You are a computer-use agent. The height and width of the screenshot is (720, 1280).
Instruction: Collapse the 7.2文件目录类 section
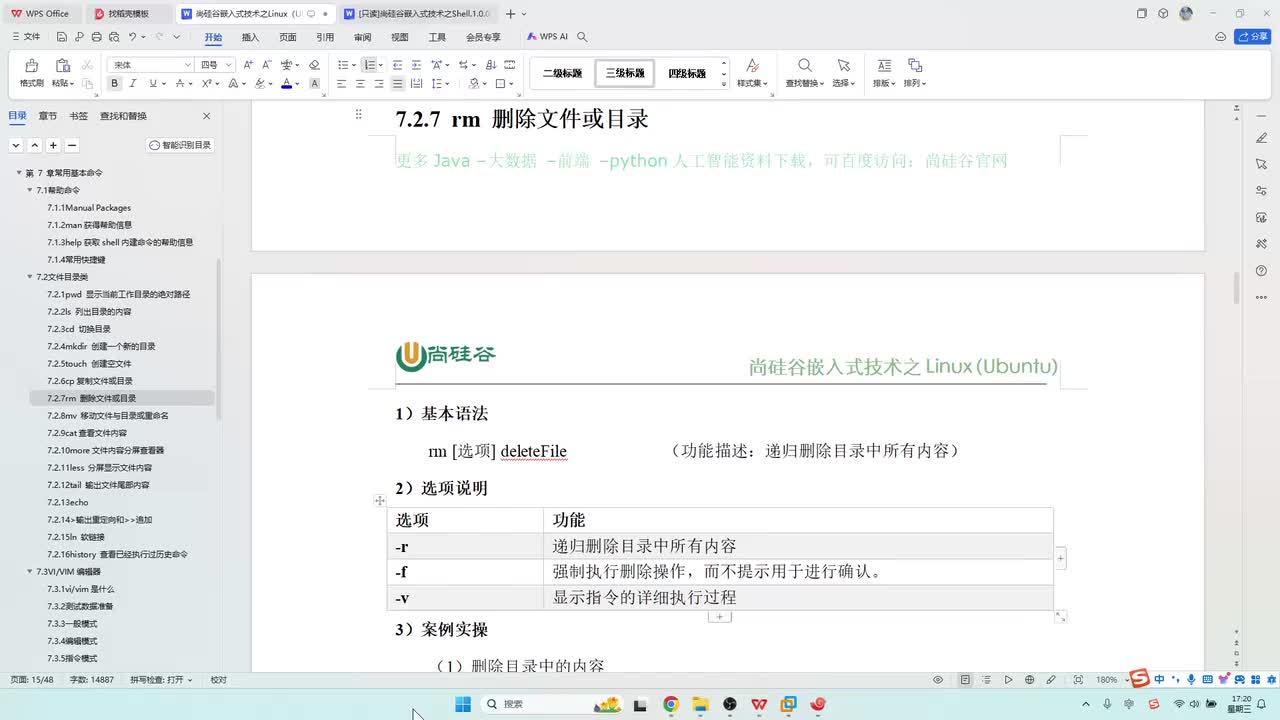click(30, 277)
